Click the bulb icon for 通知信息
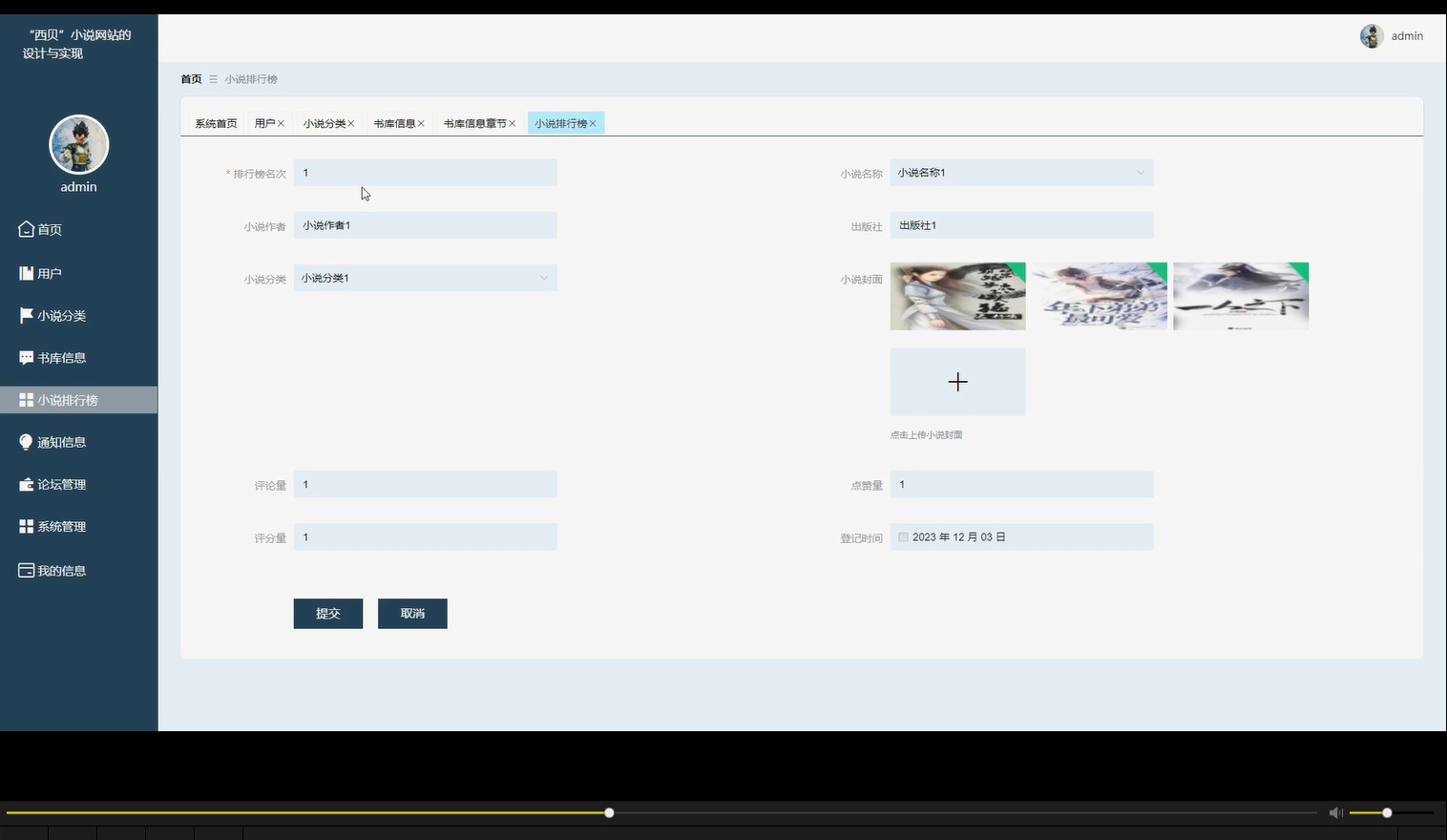This screenshot has width=1447, height=840. (x=26, y=442)
